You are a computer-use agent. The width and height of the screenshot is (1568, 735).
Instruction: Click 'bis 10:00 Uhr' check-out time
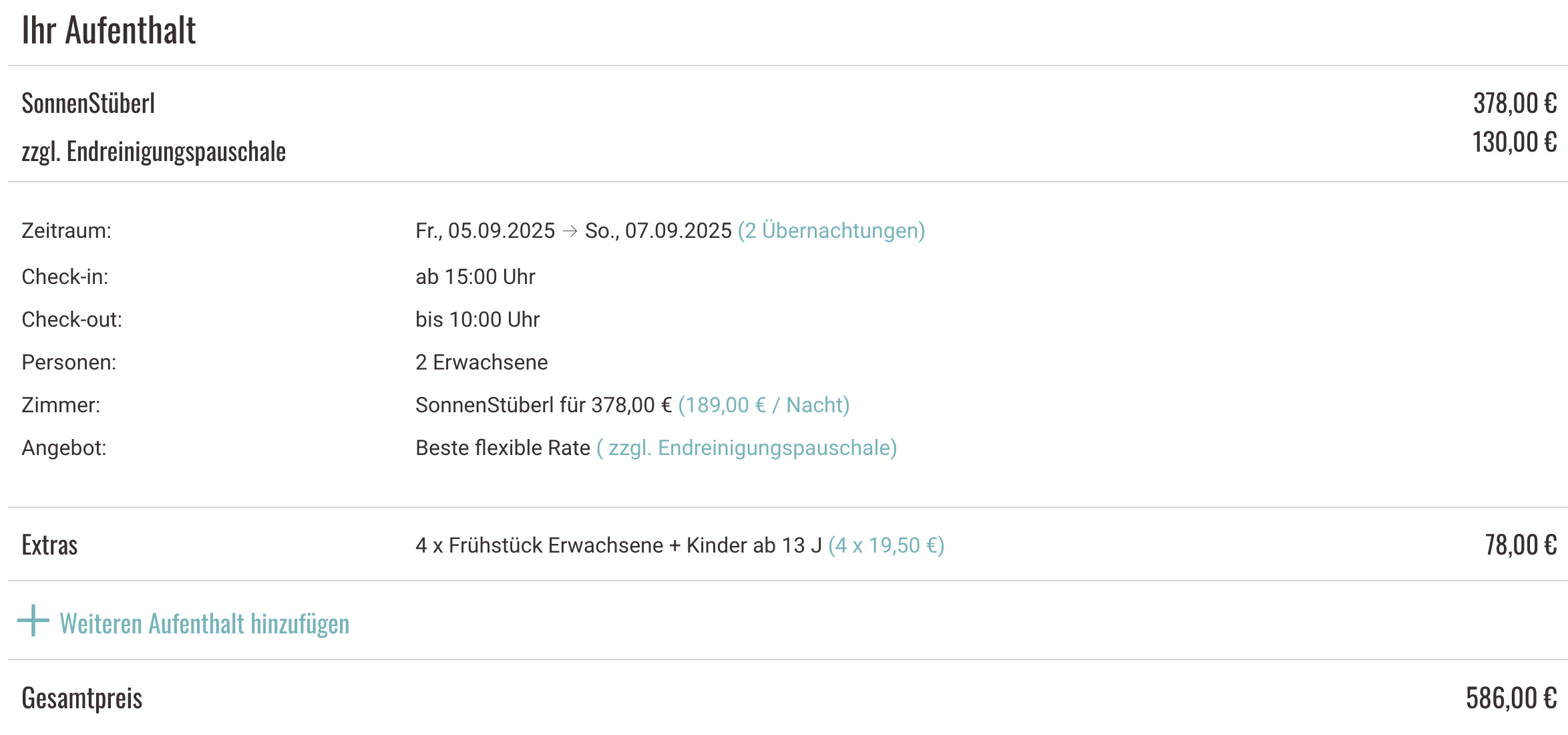pos(477,319)
